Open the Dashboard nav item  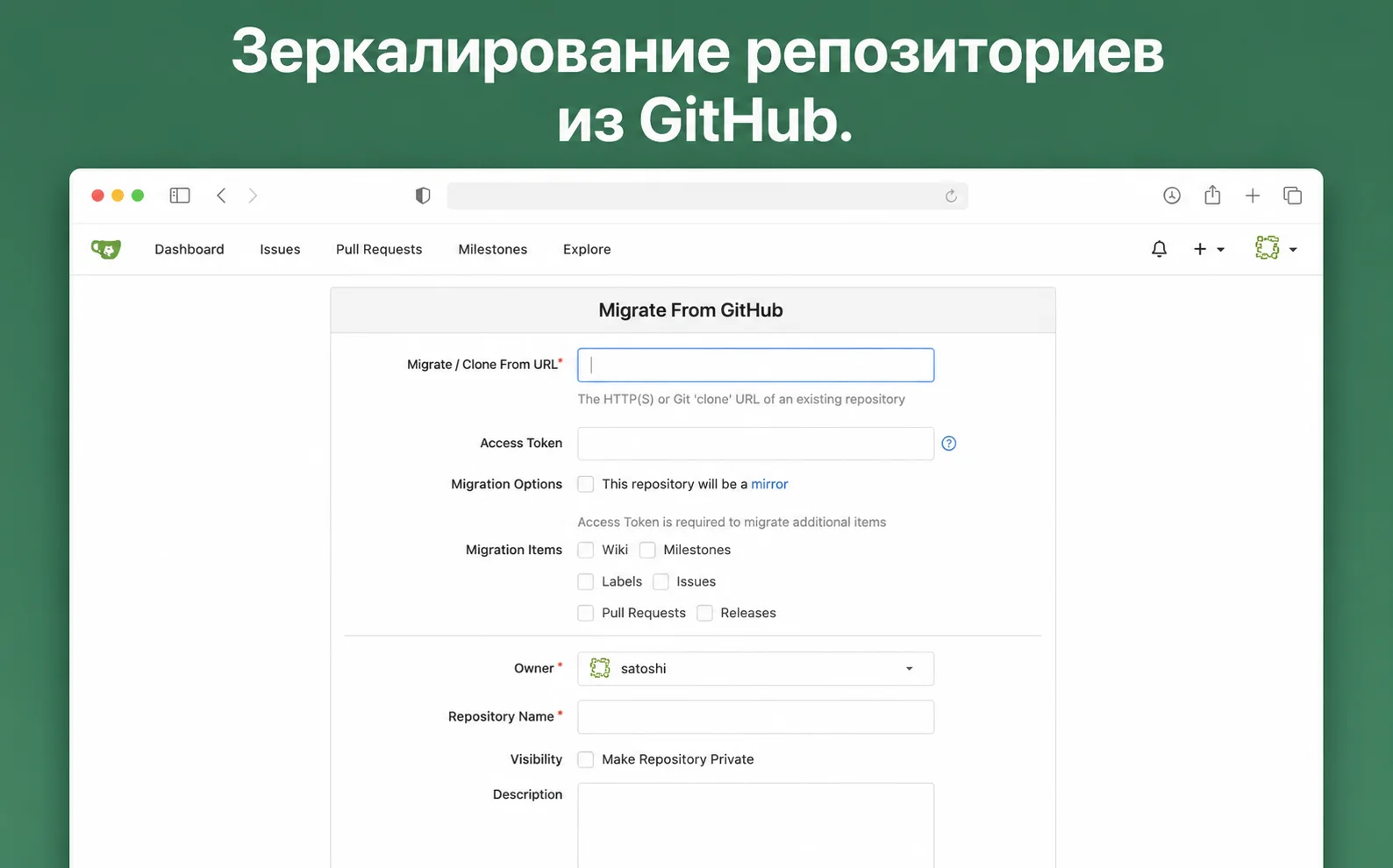[x=189, y=249]
